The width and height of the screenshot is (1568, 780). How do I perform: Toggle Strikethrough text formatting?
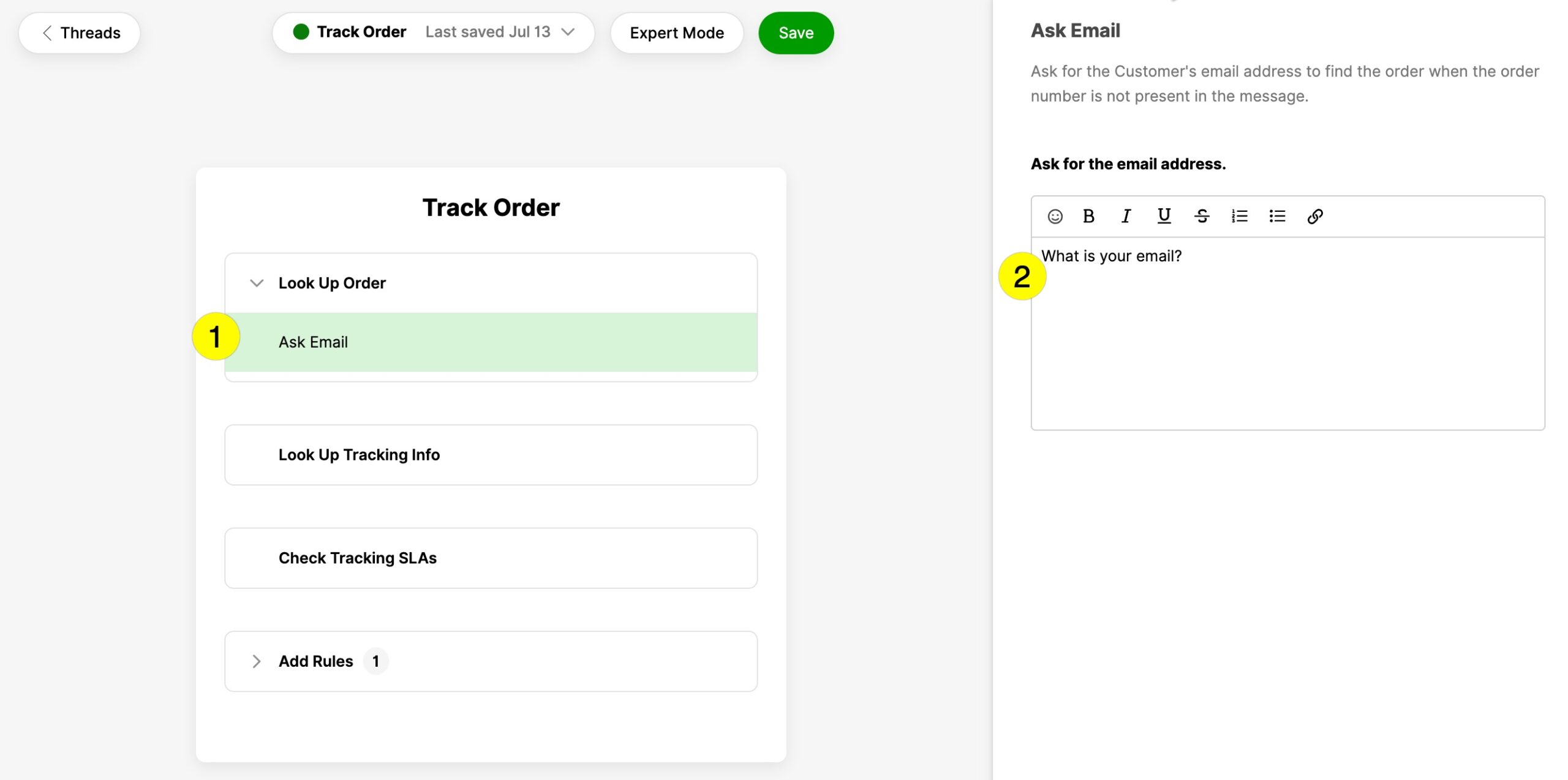pos(1201,216)
